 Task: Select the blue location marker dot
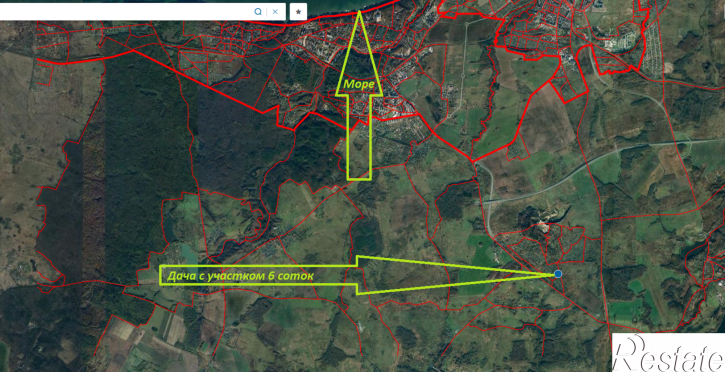[x=558, y=274]
